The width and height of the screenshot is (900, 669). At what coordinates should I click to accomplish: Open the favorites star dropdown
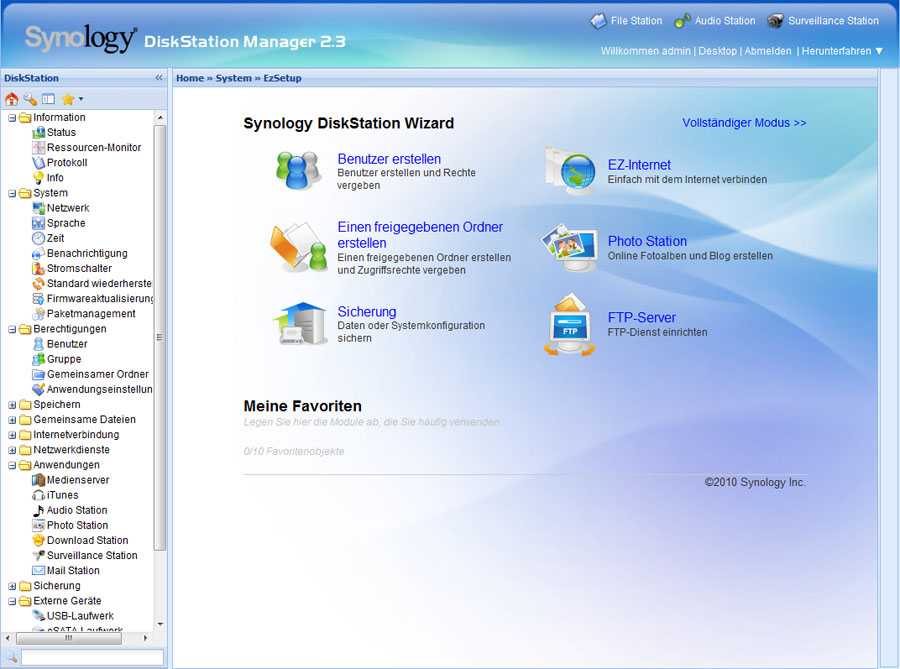(x=73, y=99)
